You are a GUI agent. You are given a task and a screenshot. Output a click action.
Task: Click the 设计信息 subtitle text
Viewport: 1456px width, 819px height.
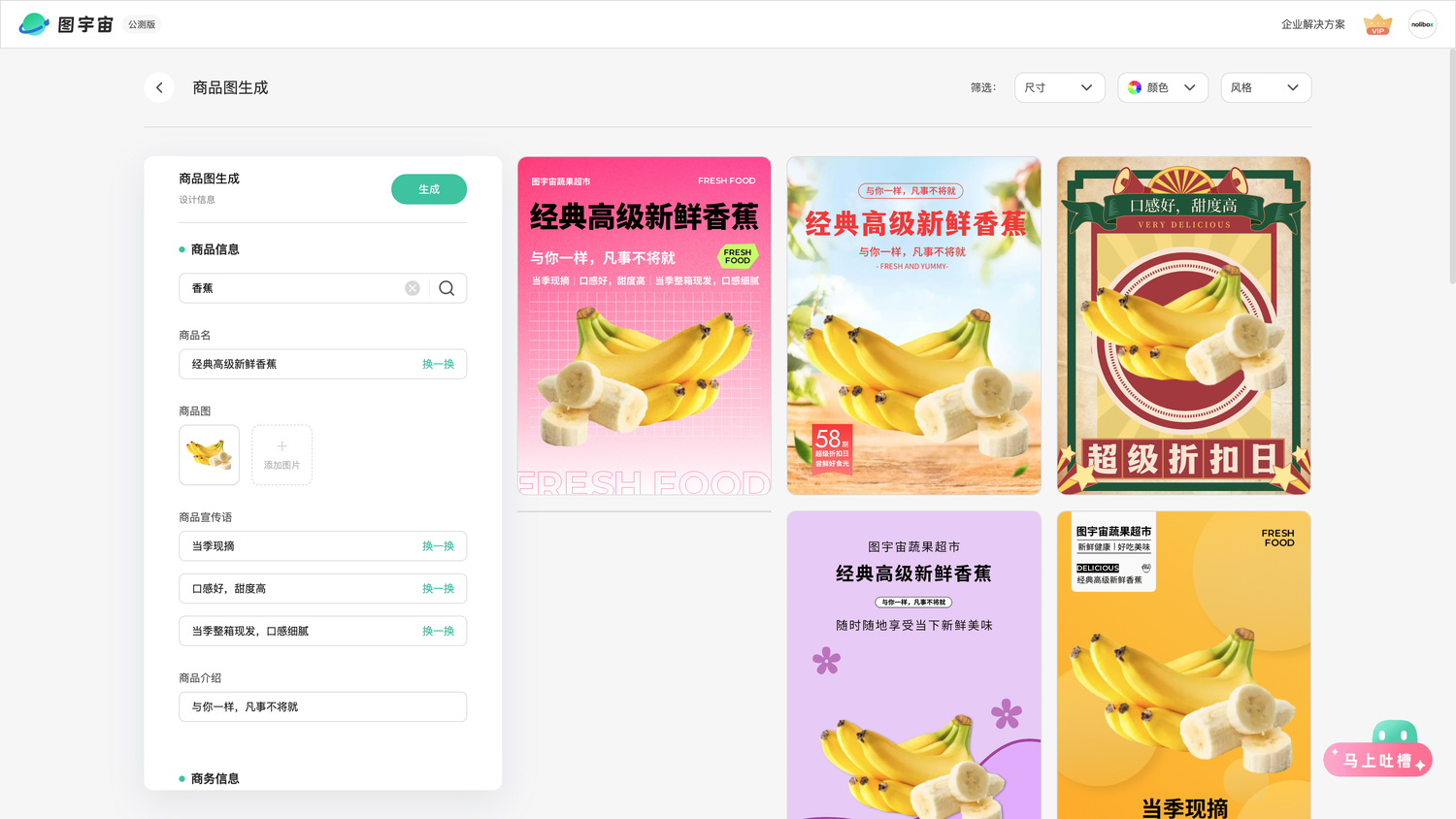197,200
